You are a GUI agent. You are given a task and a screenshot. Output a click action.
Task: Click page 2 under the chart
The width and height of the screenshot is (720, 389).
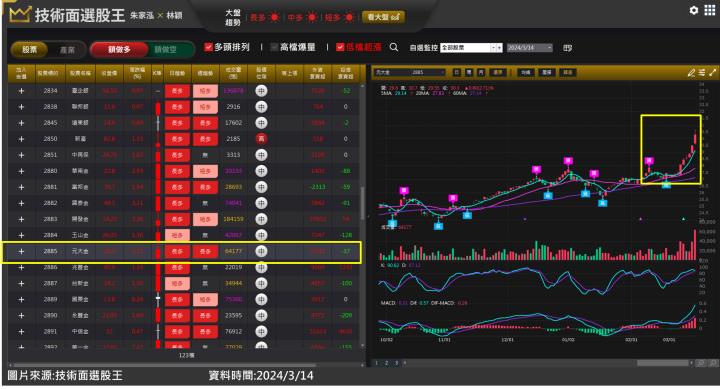pyautogui.click(x=386, y=363)
